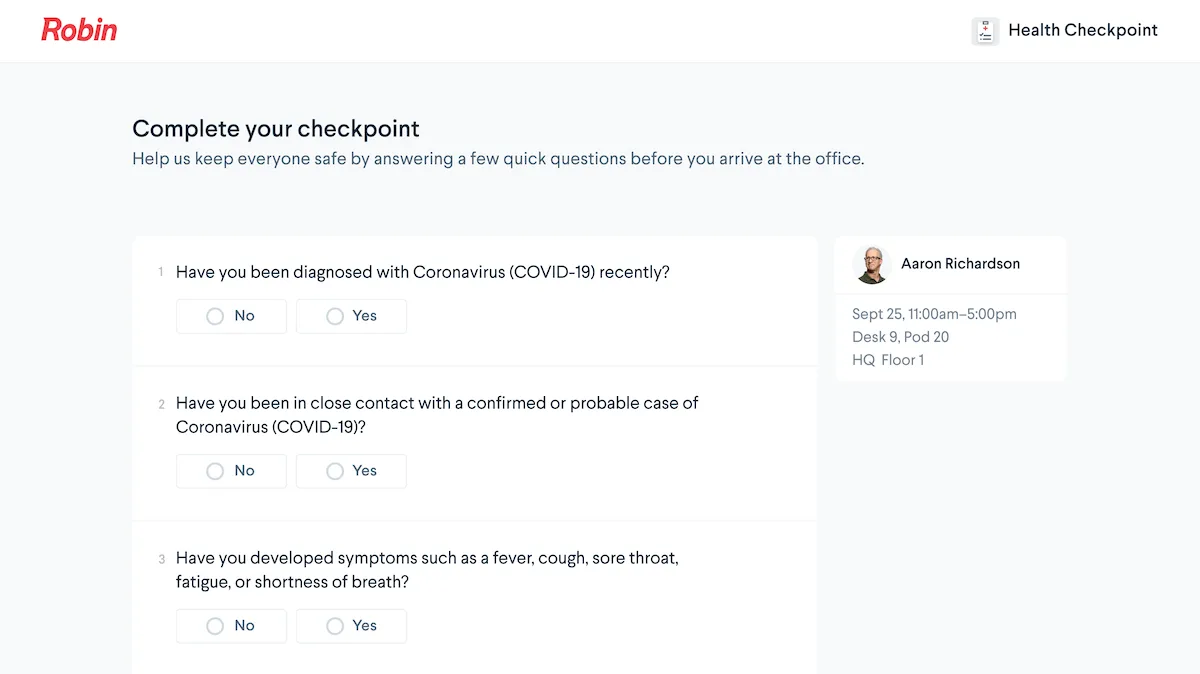Click the Complete your checkpoint heading
The image size is (1200, 674).
(276, 129)
